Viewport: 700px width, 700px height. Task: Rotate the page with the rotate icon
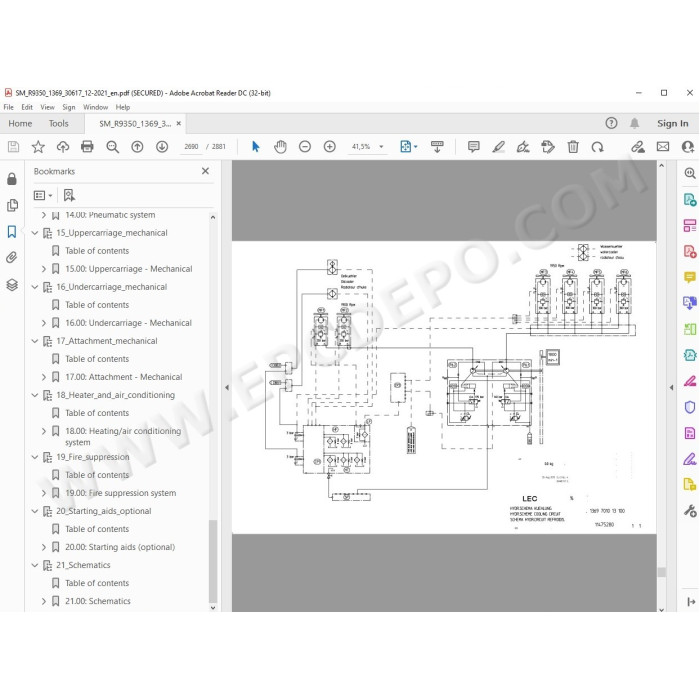pyautogui.click(x=597, y=146)
